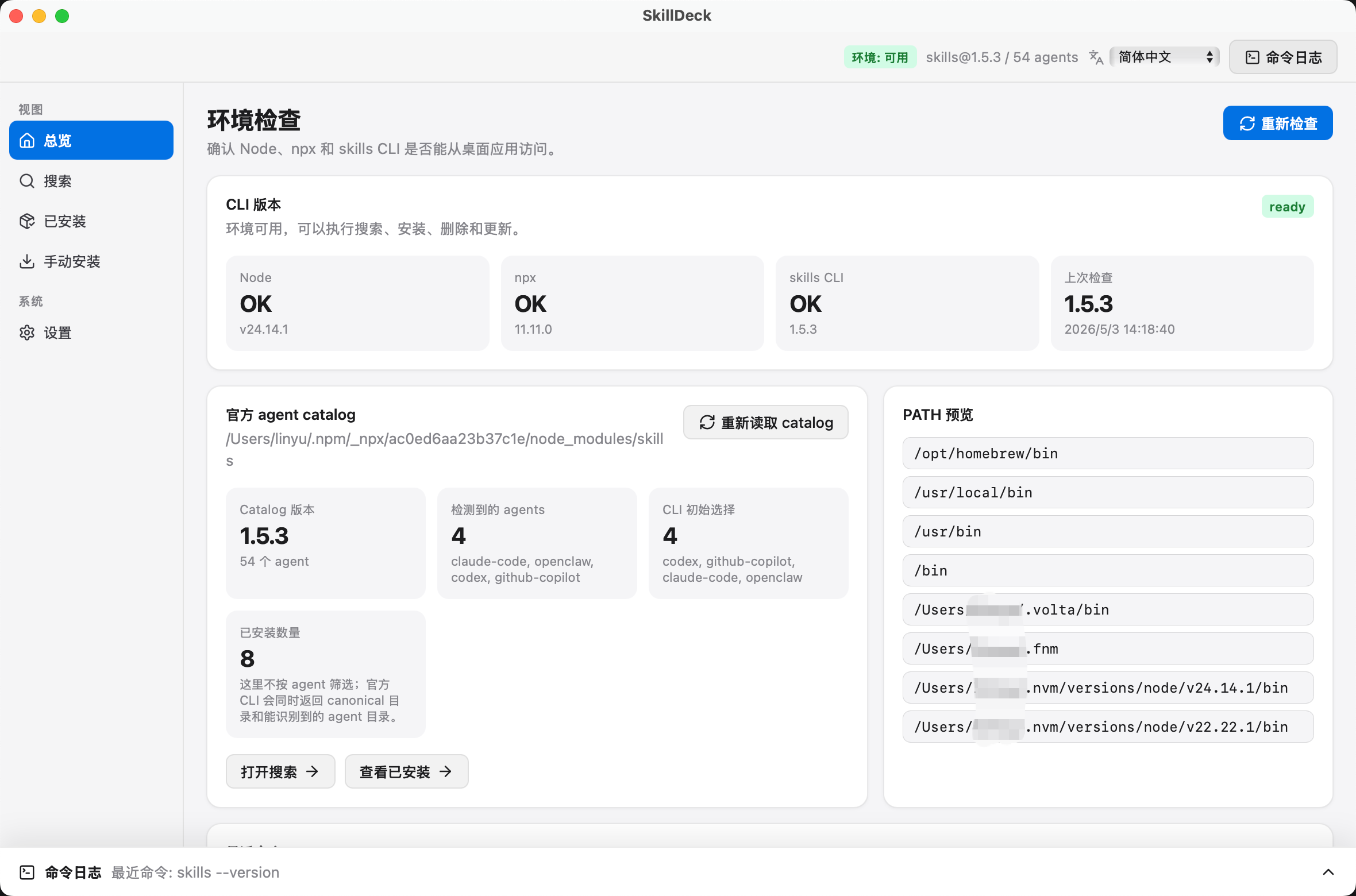1356x896 pixels.
Task: Open 命令日志 button in top bar
Action: tap(1283, 57)
